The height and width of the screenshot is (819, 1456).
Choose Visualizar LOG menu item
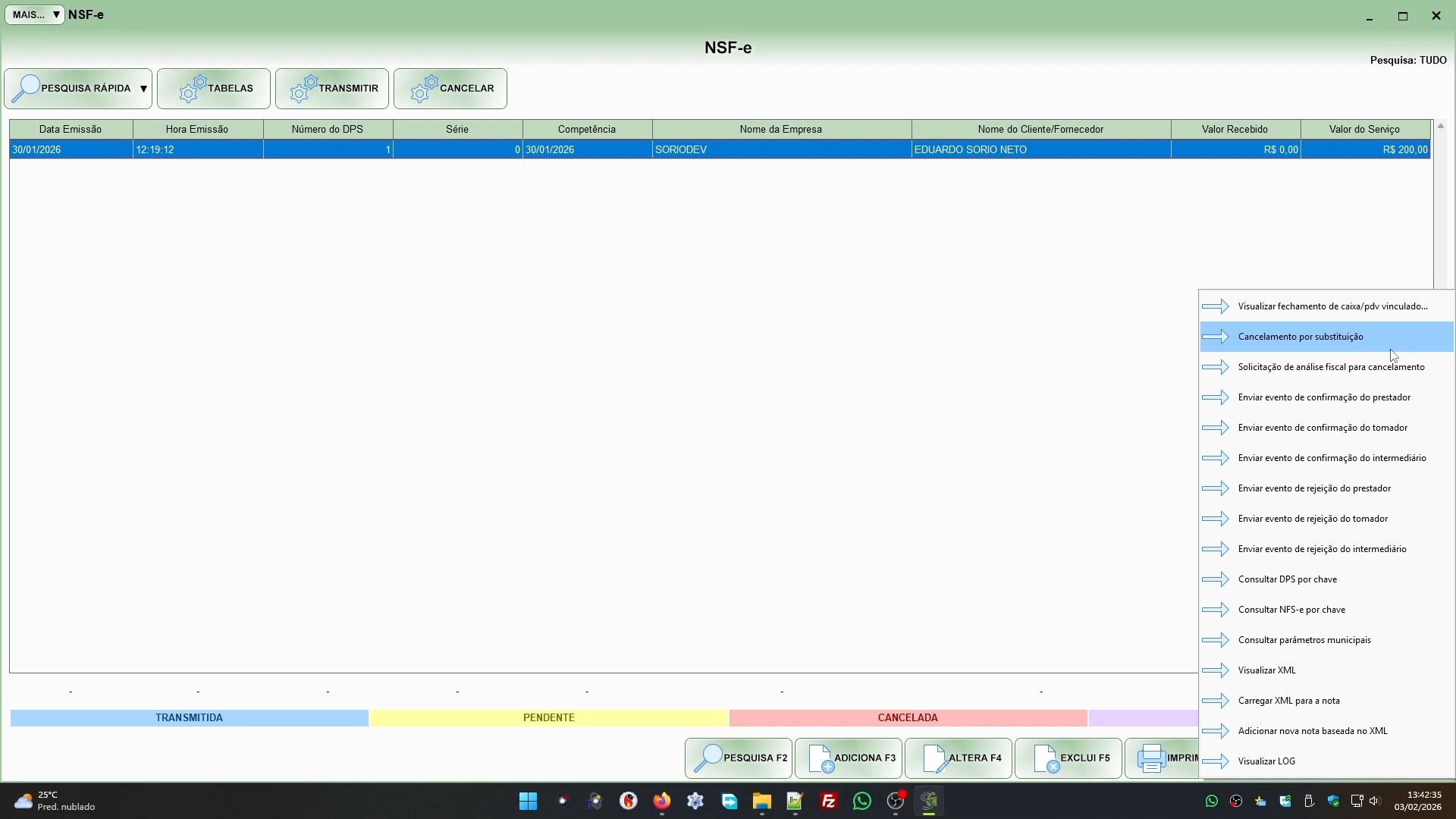pos(1266,761)
